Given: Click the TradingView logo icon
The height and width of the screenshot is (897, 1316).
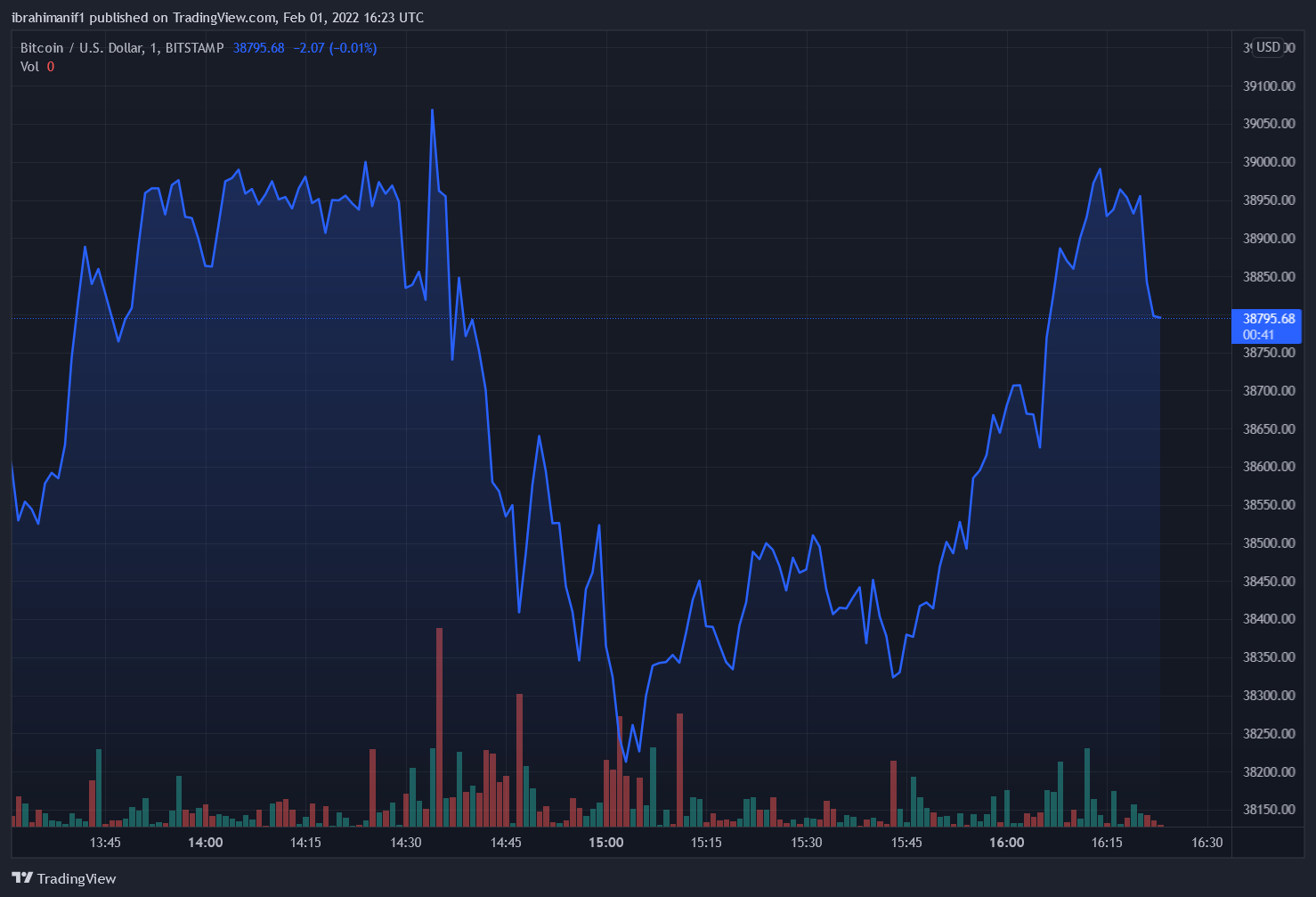Looking at the screenshot, I should click(x=22, y=878).
